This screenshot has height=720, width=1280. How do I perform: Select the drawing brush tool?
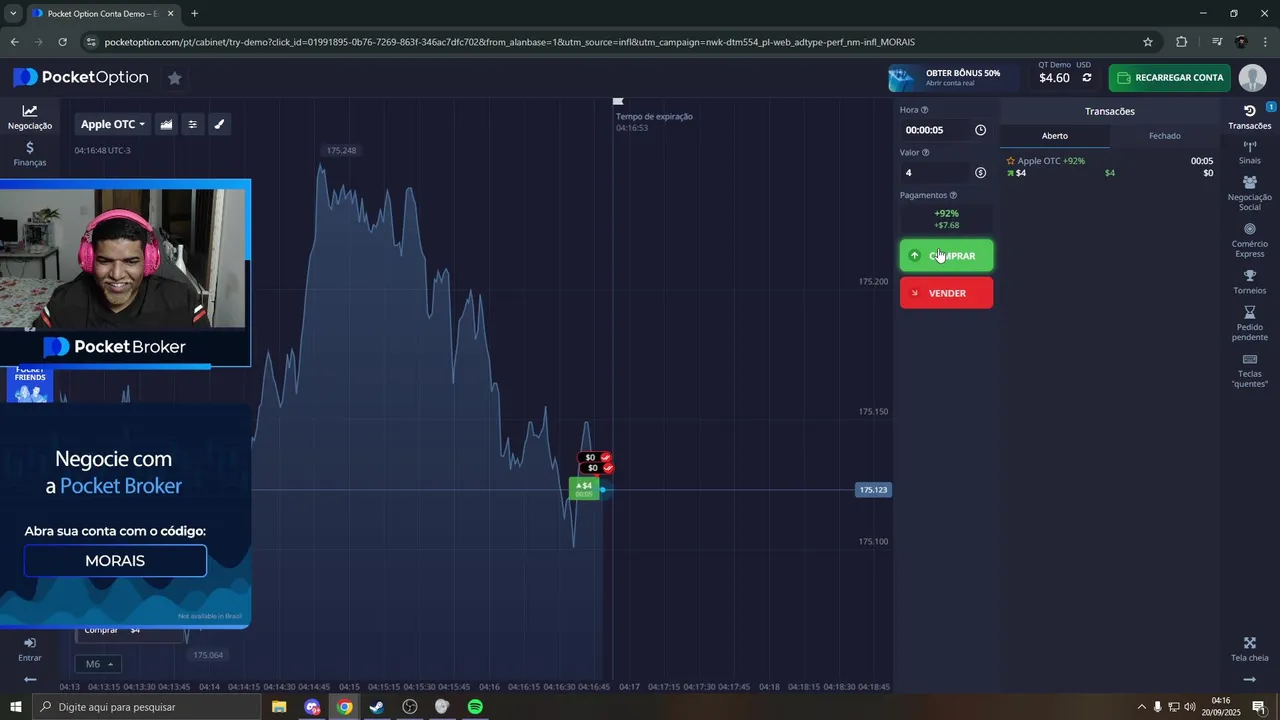point(220,124)
